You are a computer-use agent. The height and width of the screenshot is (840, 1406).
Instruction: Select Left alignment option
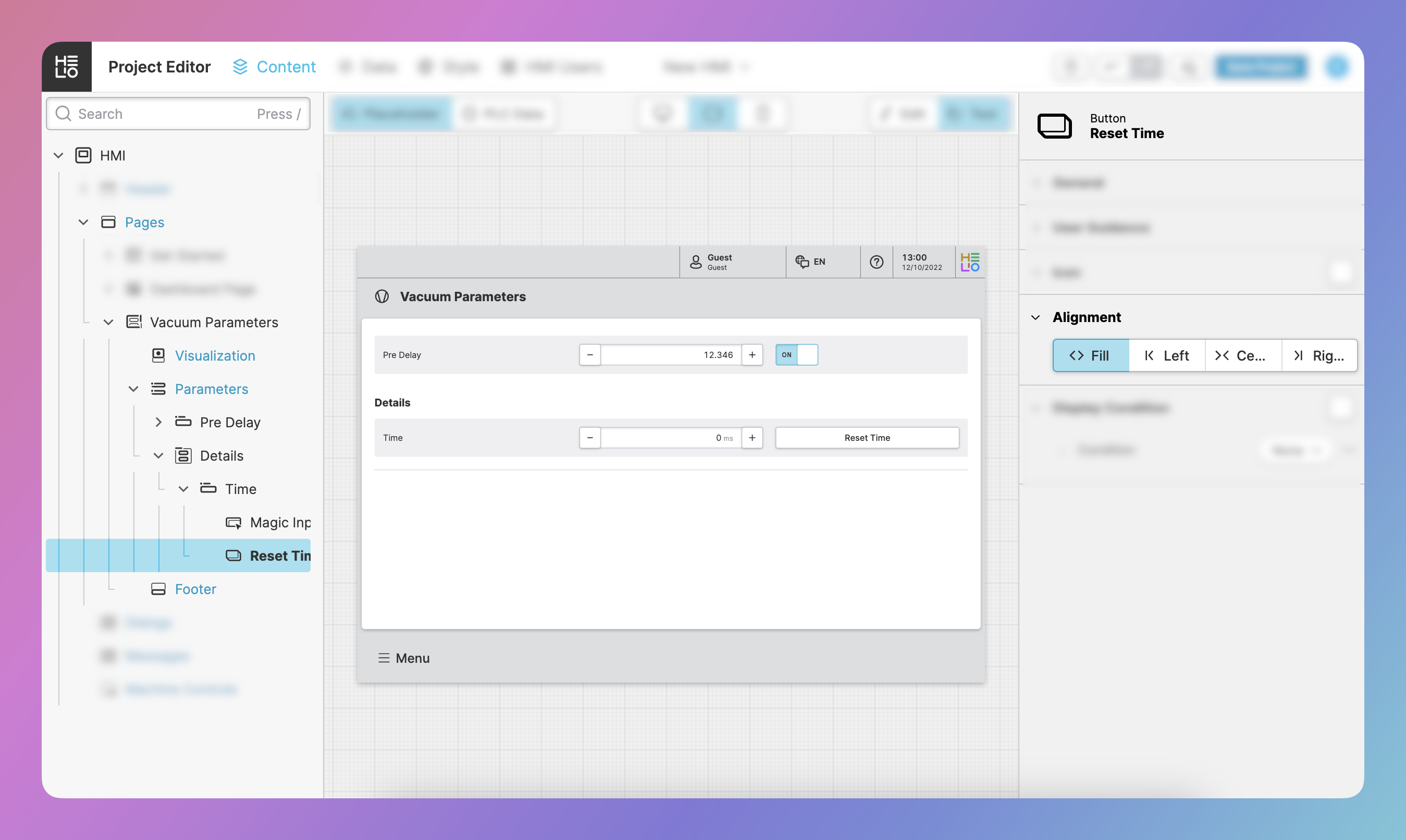coord(1167,355)
